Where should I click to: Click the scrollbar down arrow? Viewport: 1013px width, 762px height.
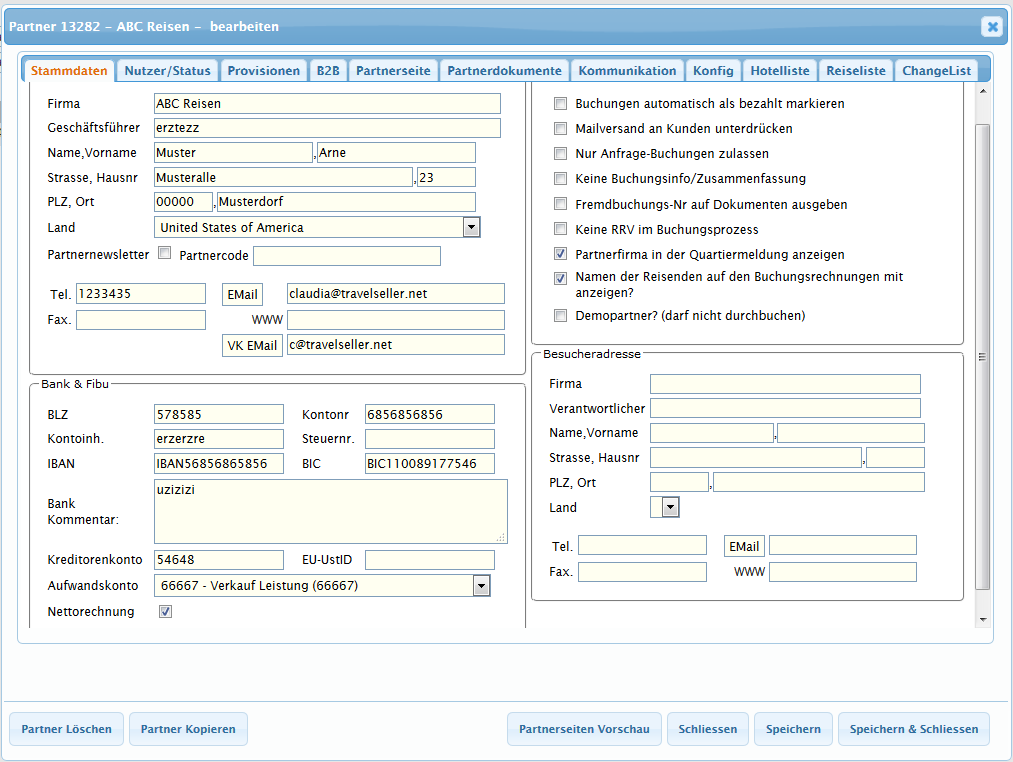[x=983, y=620]
